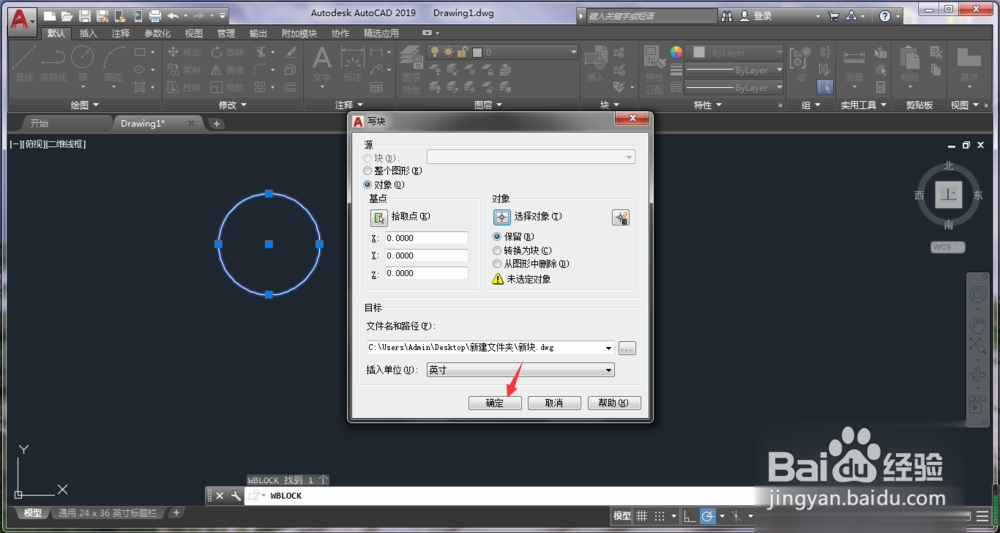Switch to the View (视图) ribbon tab
This screenshot has height=533, width=1000.
[x=194, y=33]
